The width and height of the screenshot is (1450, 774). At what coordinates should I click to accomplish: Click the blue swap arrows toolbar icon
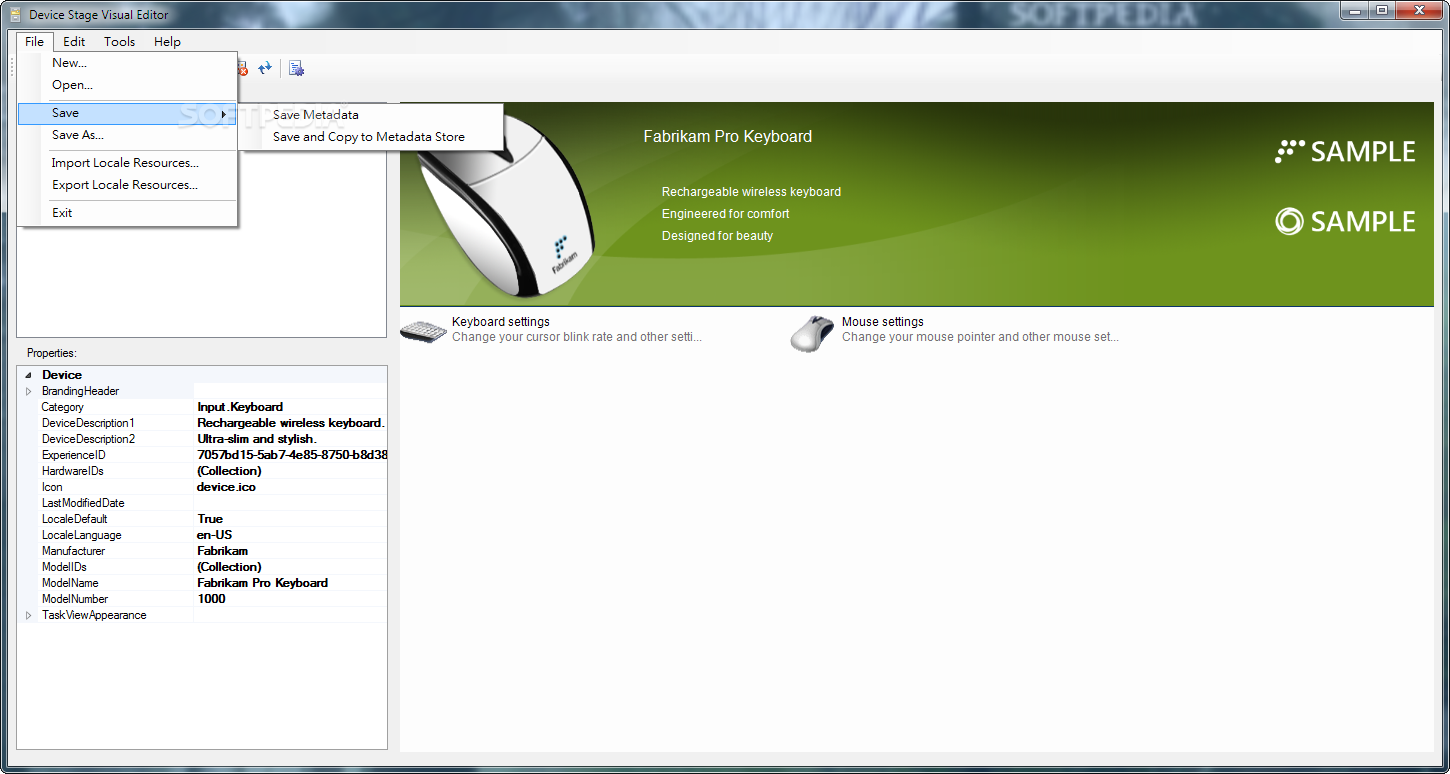coord(265,68)
